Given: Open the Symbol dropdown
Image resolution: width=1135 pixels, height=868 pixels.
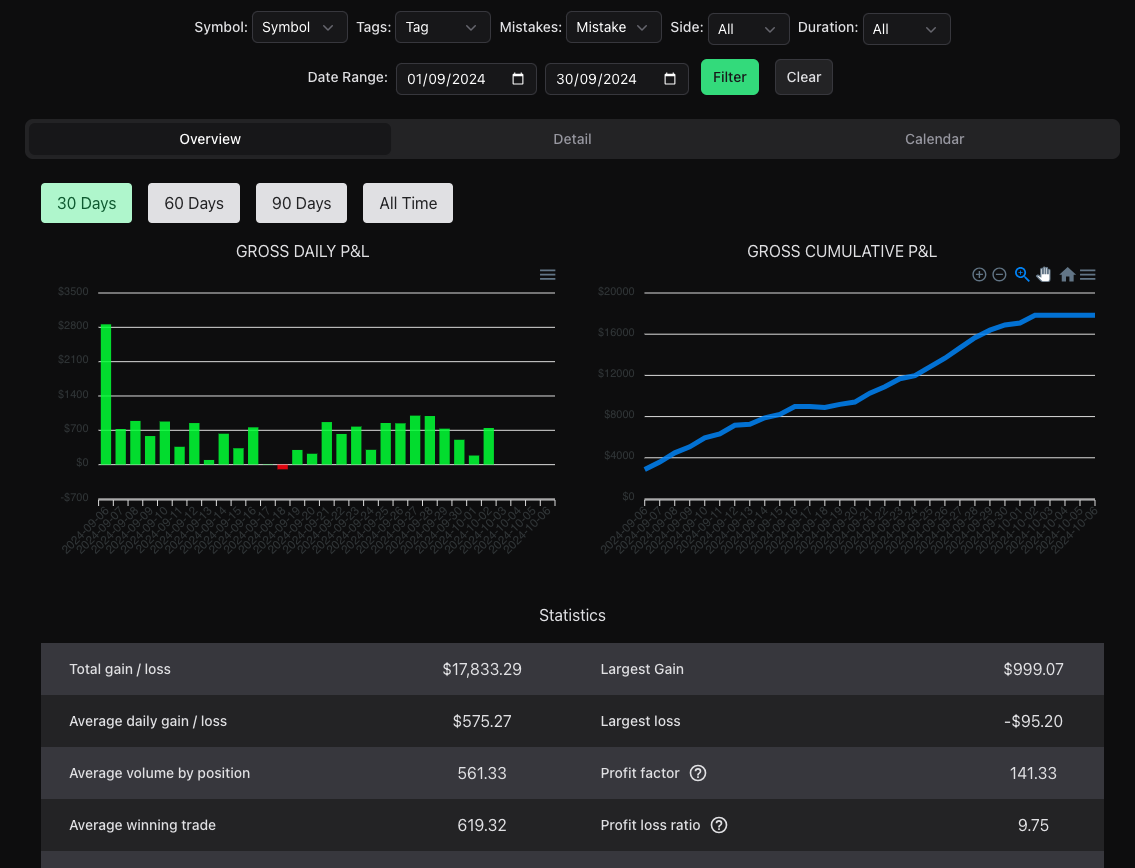Looking at the screenshot, I should 299,28.
